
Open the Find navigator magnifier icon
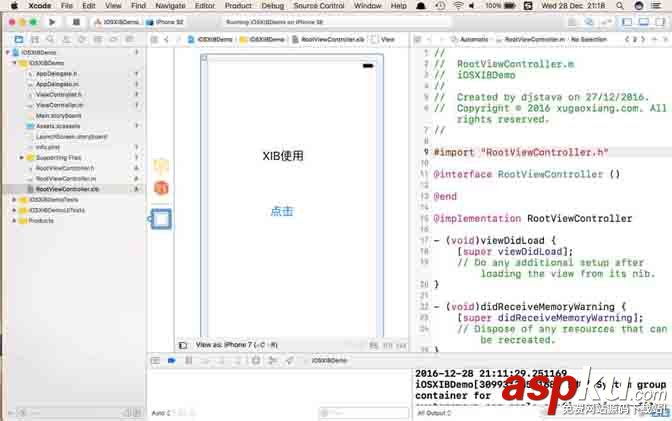(x=51, y=39)
